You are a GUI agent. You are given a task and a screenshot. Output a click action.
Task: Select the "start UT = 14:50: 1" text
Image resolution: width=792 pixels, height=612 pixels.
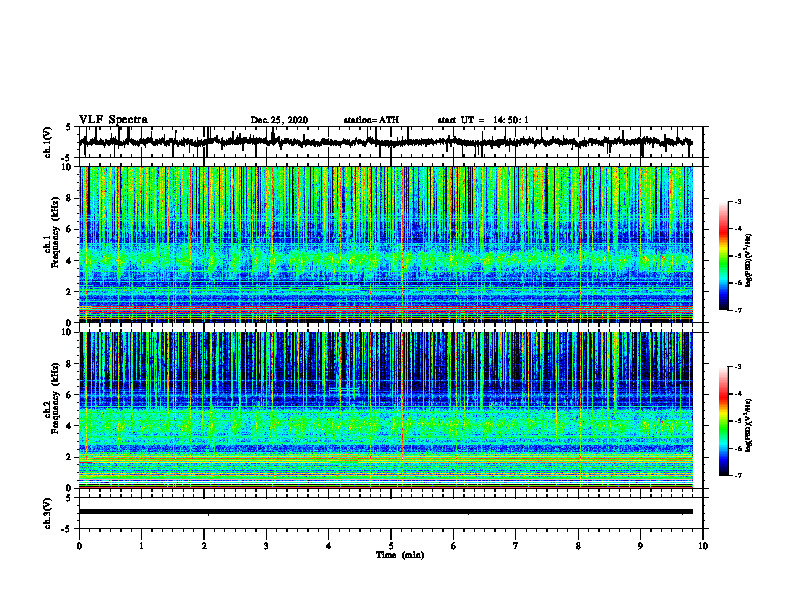(x=483, y=120)
